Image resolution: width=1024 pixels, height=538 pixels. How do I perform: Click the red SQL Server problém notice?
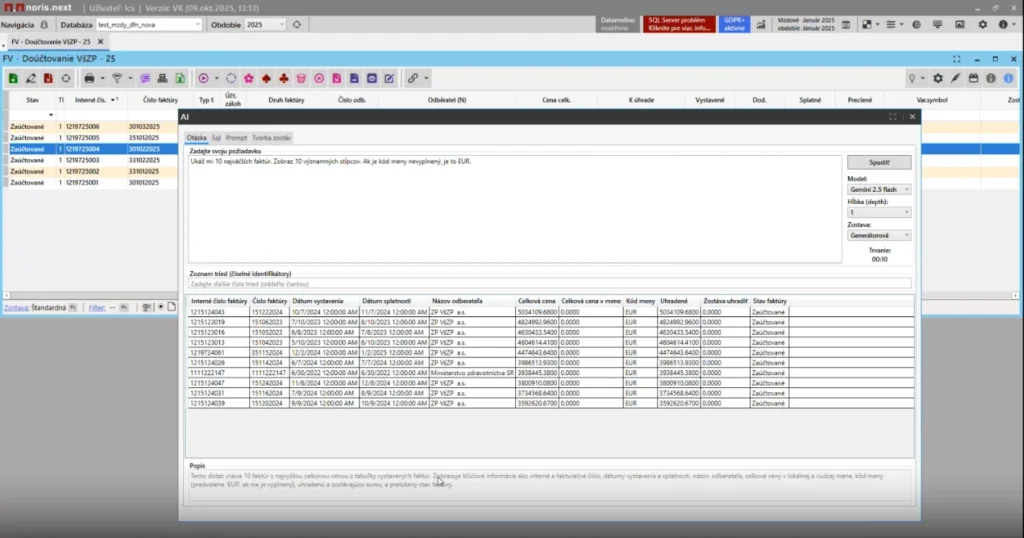point(679,24)
